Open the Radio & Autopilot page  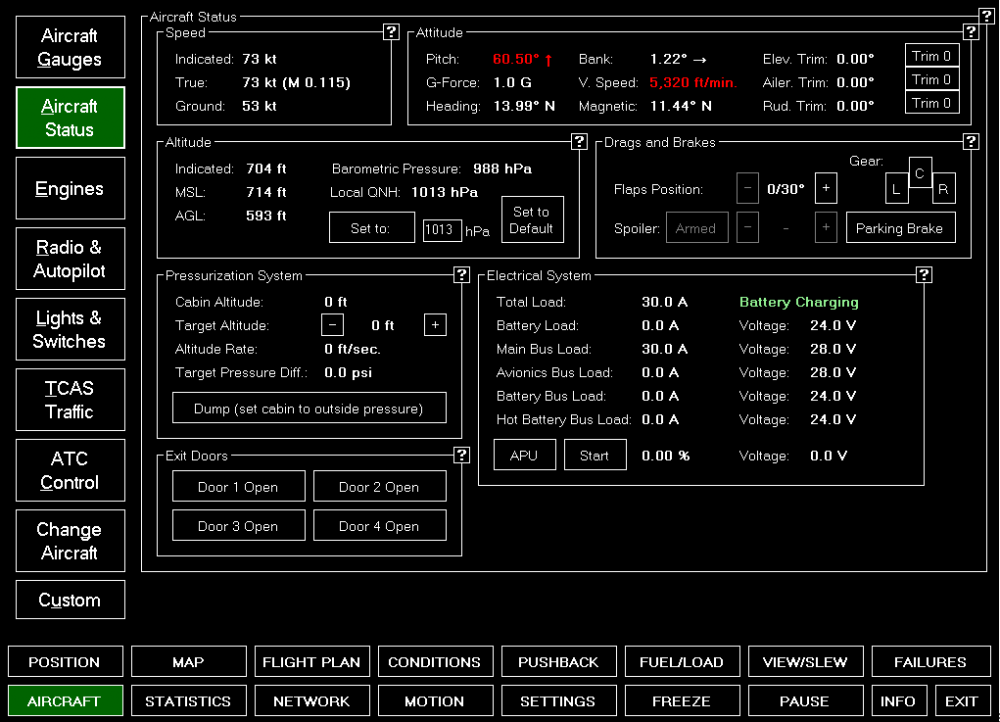coord(70,259)
